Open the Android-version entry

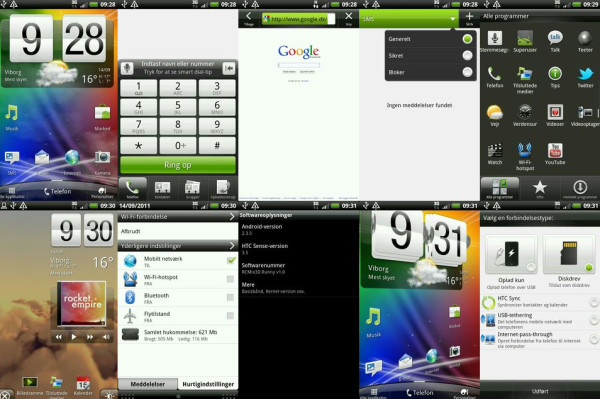[298, 230]
